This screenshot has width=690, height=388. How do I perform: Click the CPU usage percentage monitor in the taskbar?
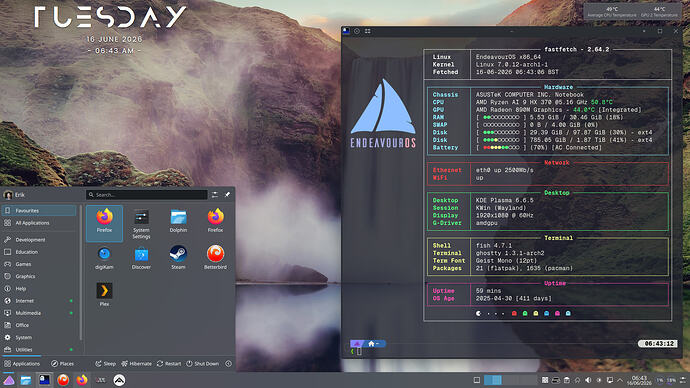(660, 380)
